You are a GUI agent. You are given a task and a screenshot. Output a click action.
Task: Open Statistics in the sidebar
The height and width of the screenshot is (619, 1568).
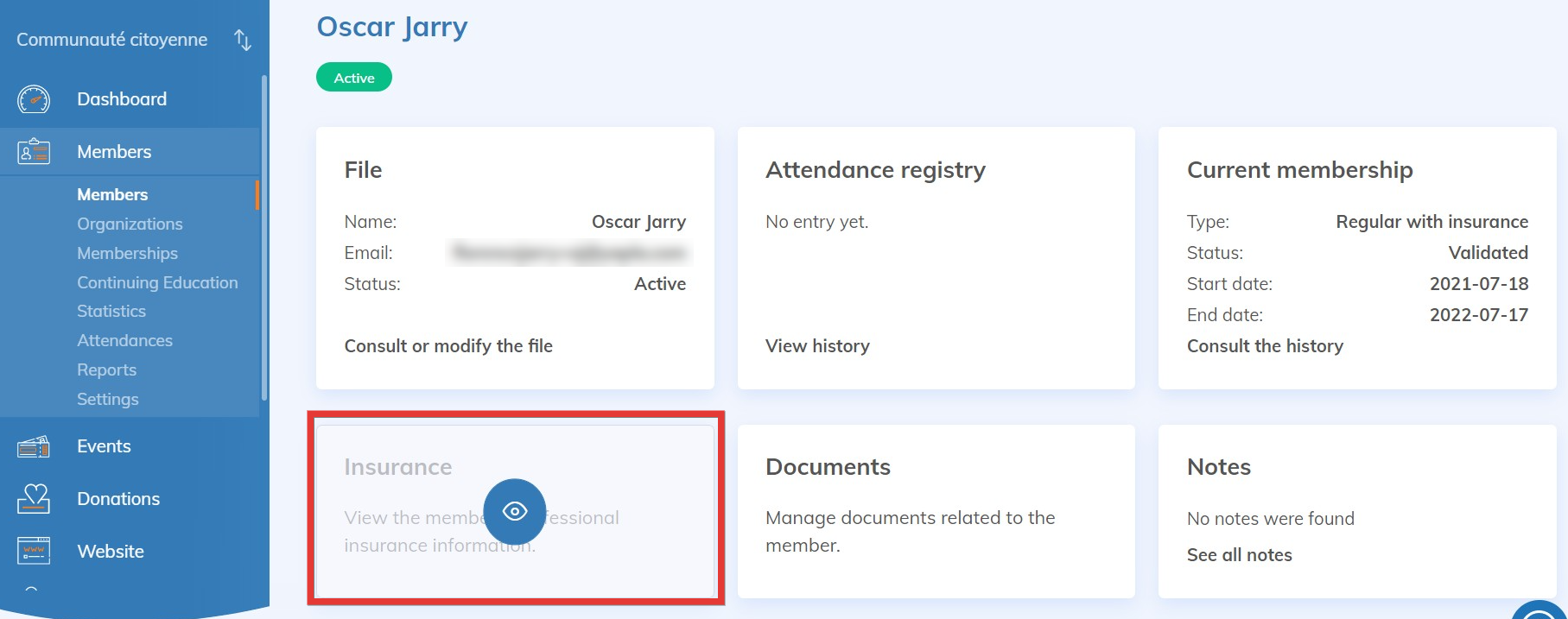111,311
